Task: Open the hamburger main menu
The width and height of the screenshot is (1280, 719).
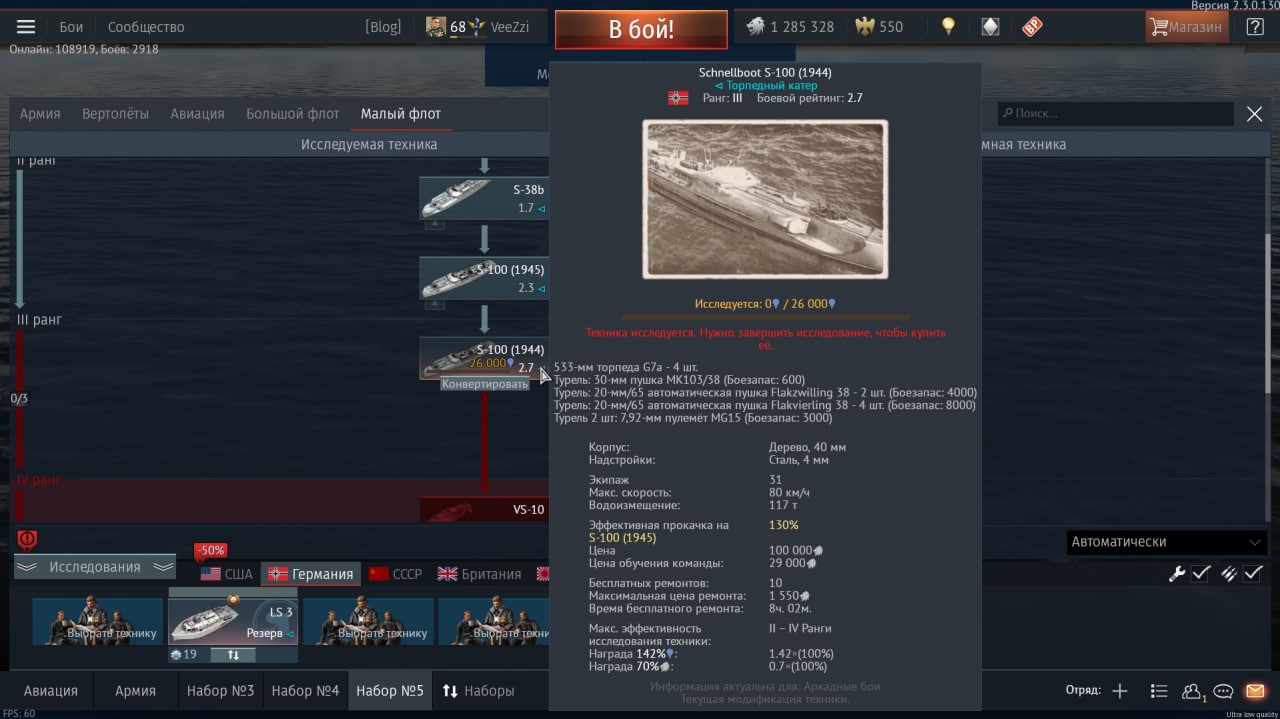Action: pos(26,27)
